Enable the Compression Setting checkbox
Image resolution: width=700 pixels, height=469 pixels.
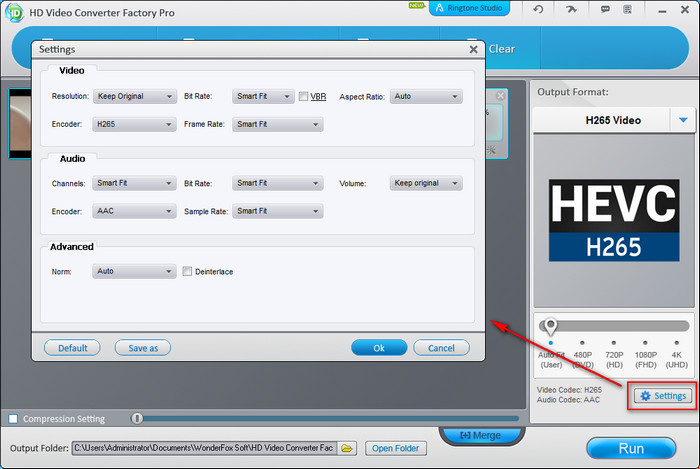13,419
